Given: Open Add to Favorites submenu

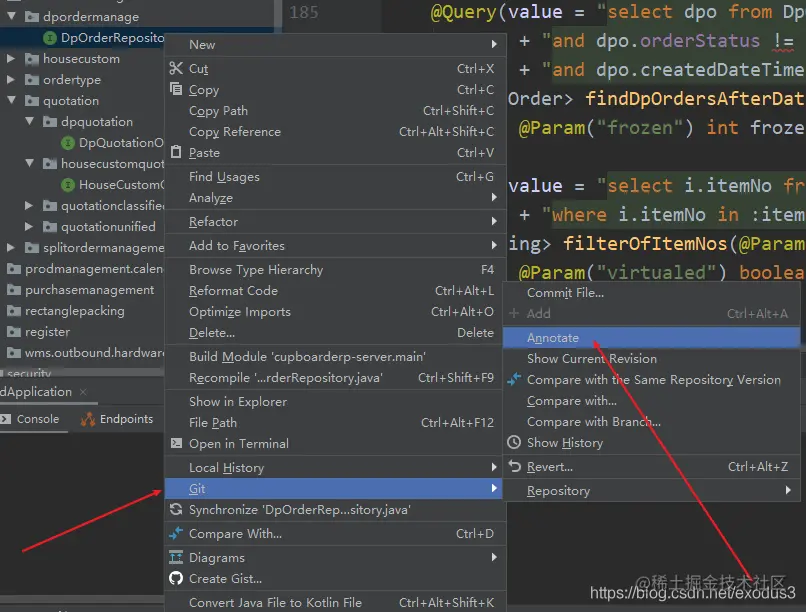Looking at the screenshot, I should tap(334, 246).
